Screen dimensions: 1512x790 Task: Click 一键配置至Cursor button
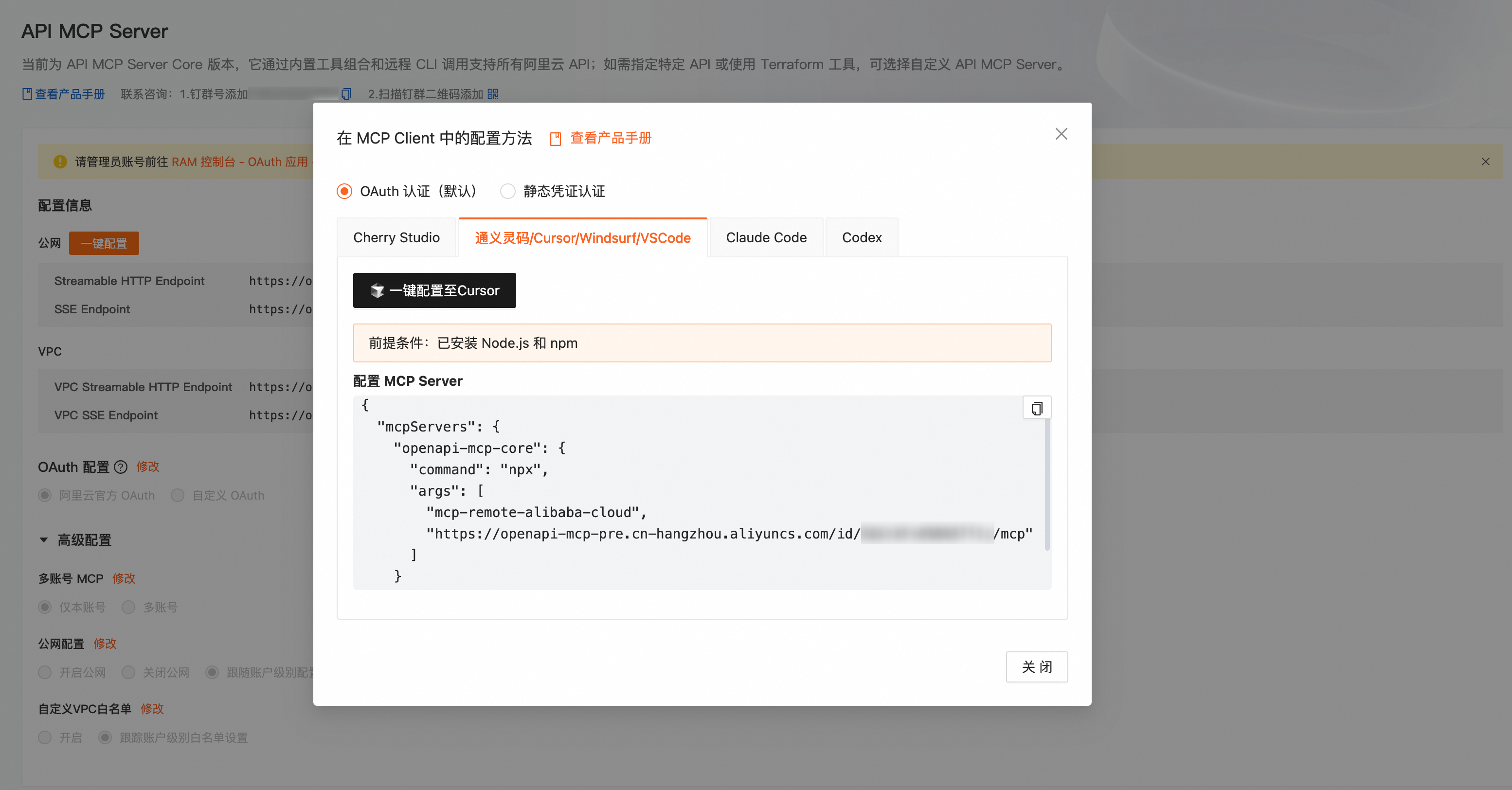[434, 290]
